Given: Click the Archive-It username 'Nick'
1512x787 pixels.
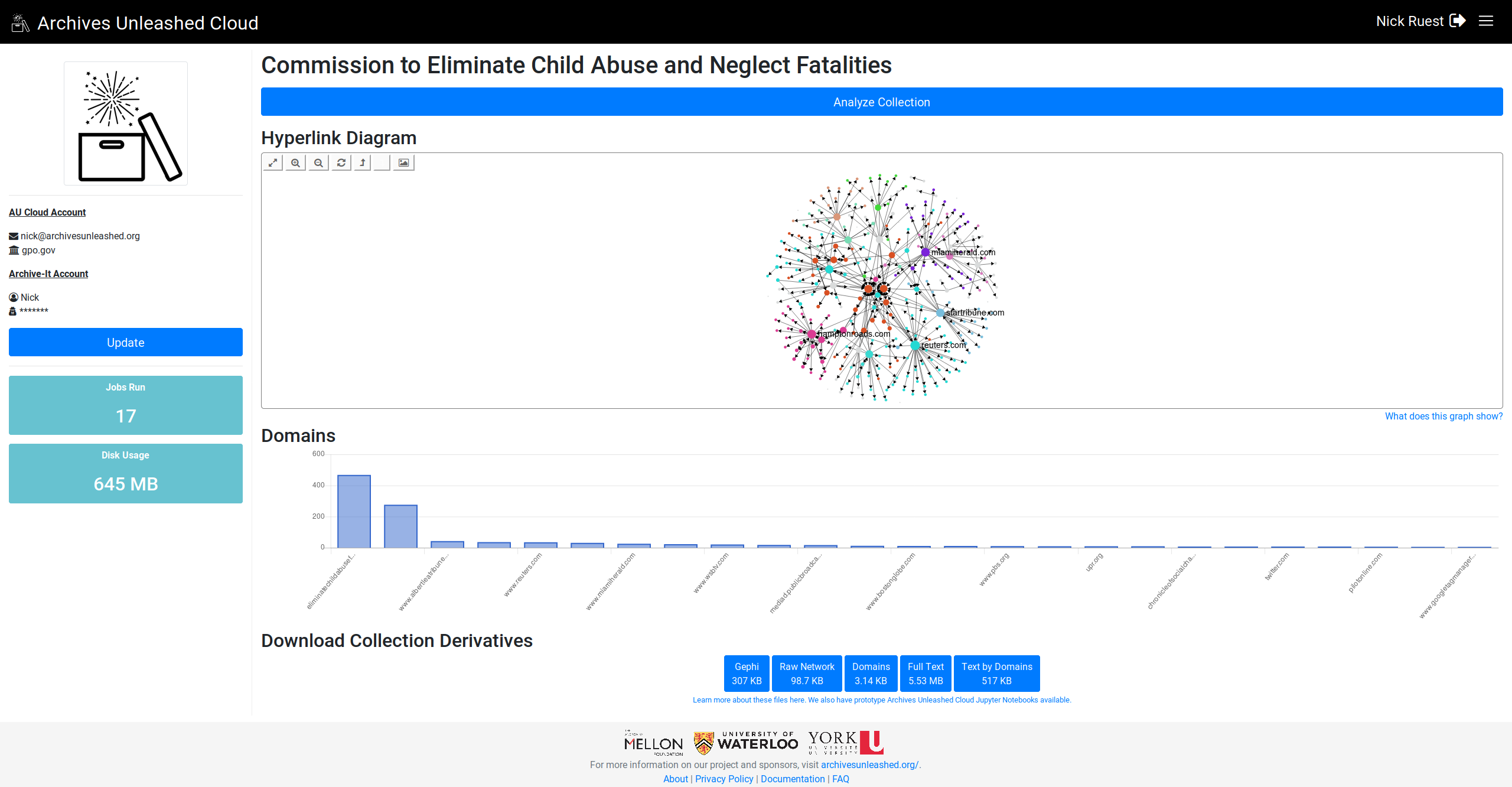Looking at the screenshot, I should [30, 297].
